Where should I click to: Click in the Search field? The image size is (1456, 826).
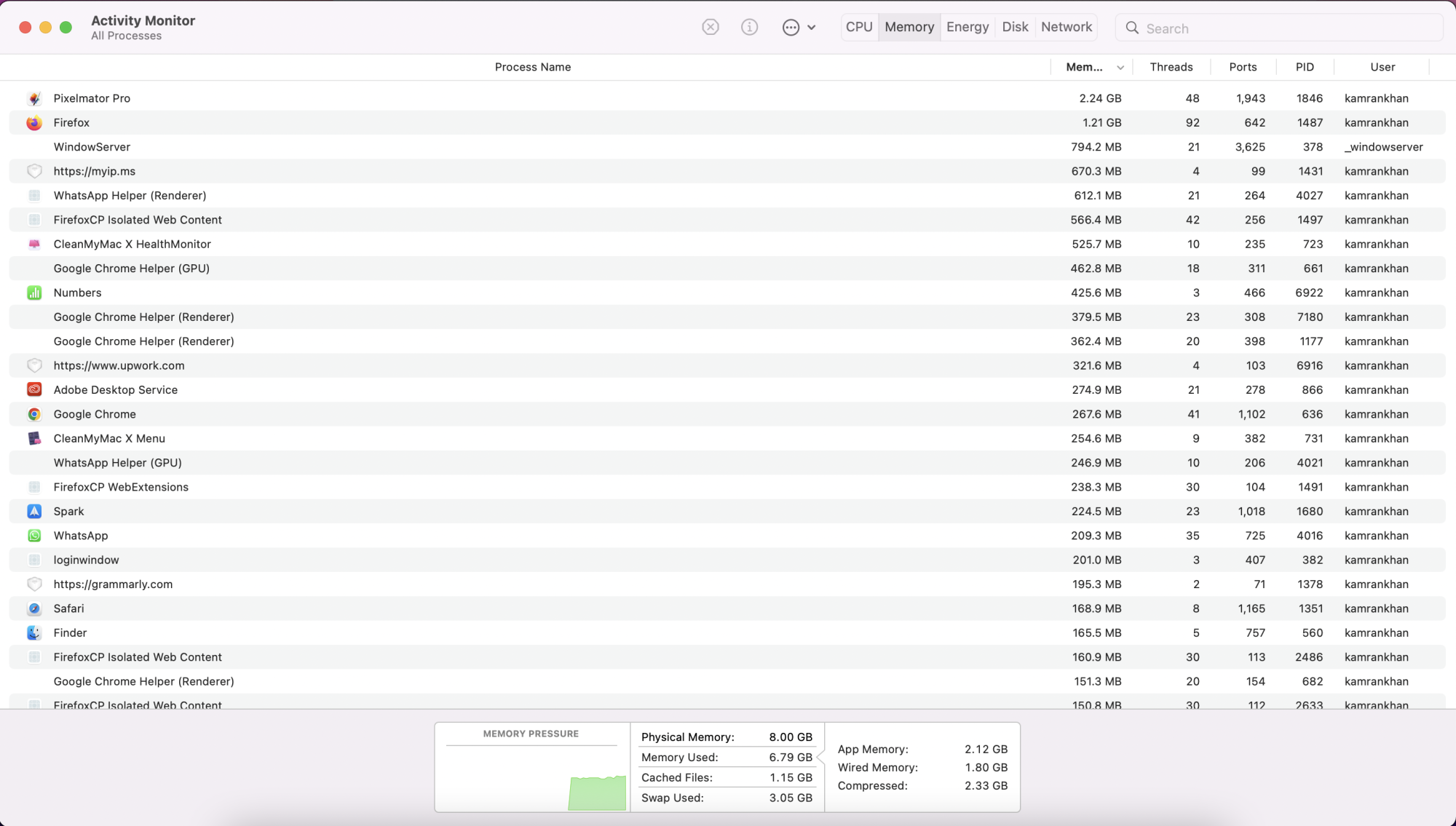tap(1279, 28)
